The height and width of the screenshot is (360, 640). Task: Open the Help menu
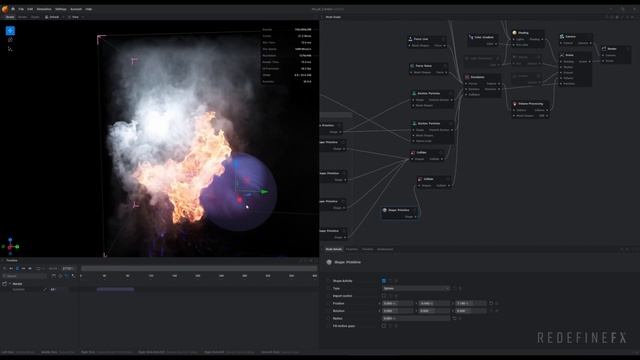coord(89,9)
